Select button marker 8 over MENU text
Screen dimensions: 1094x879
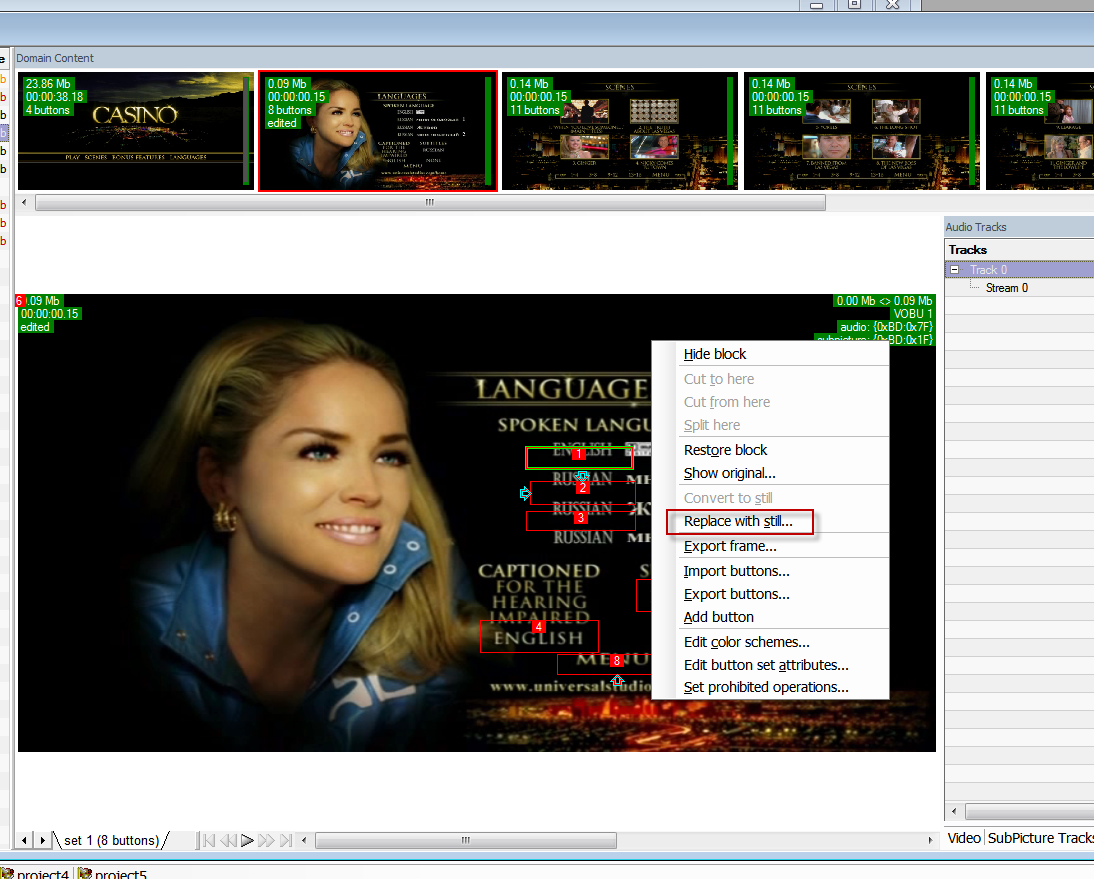[x=616, y=660]
